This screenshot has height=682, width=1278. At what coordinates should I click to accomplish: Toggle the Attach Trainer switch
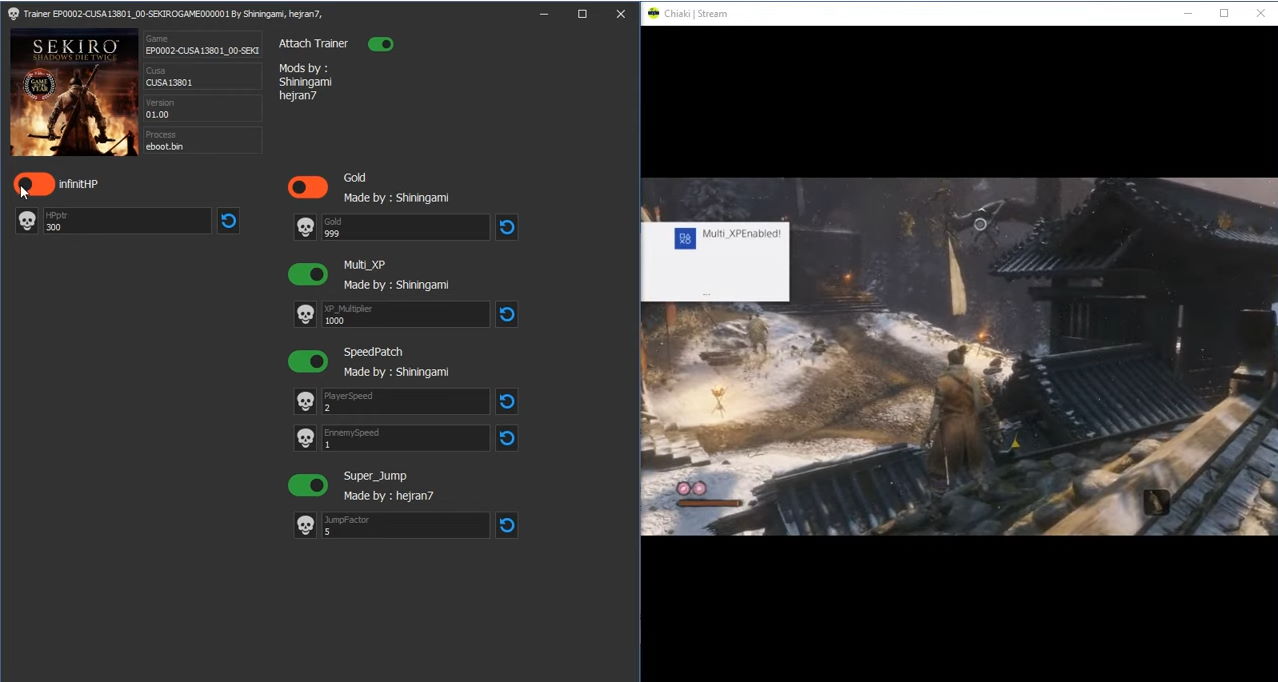381,44
